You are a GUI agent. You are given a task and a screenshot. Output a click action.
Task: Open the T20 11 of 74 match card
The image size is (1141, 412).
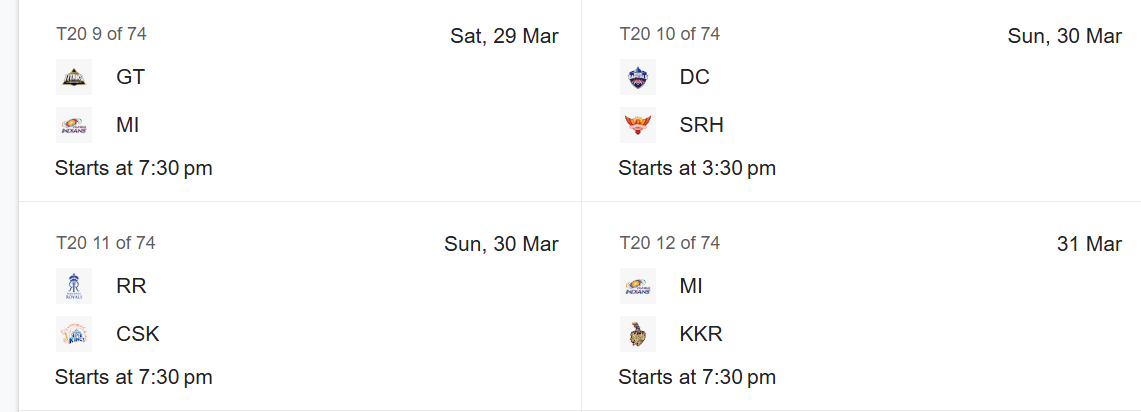point(300,306)
